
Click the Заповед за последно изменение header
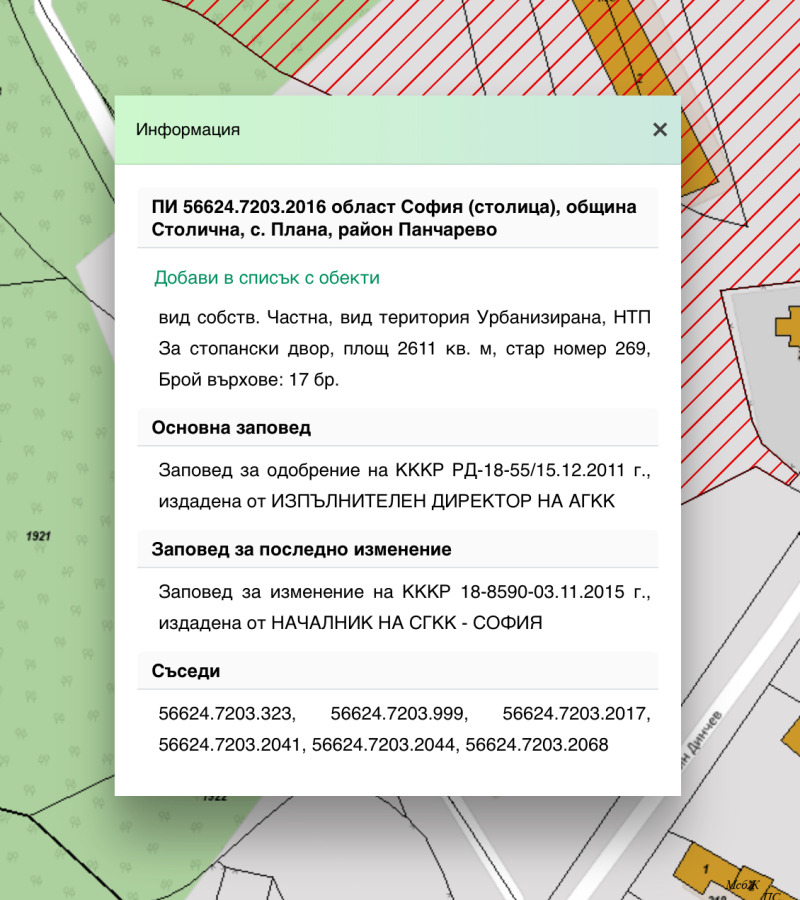(x=301, y=550)
